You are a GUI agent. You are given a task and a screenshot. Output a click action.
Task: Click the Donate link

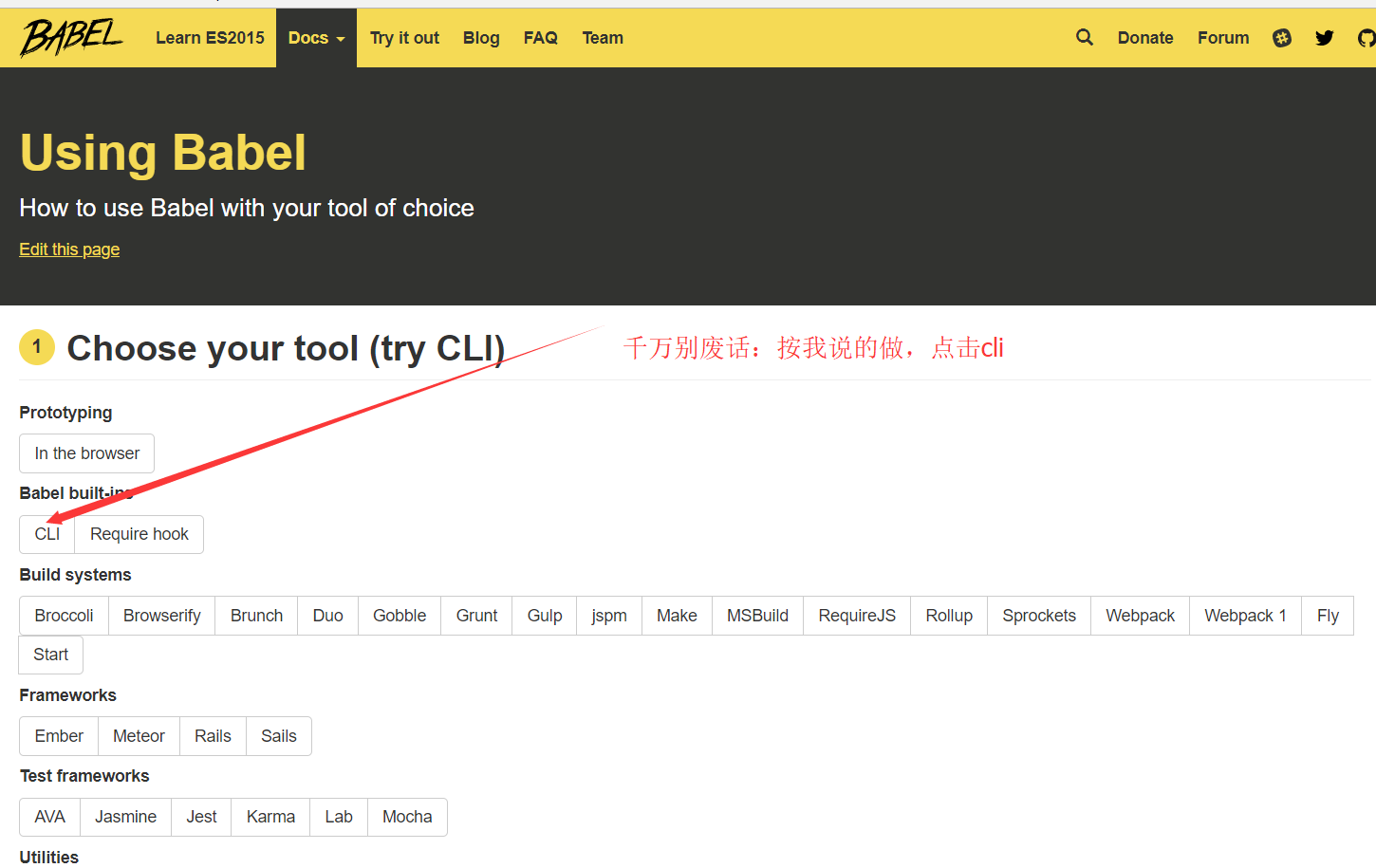coord(1145,38)
